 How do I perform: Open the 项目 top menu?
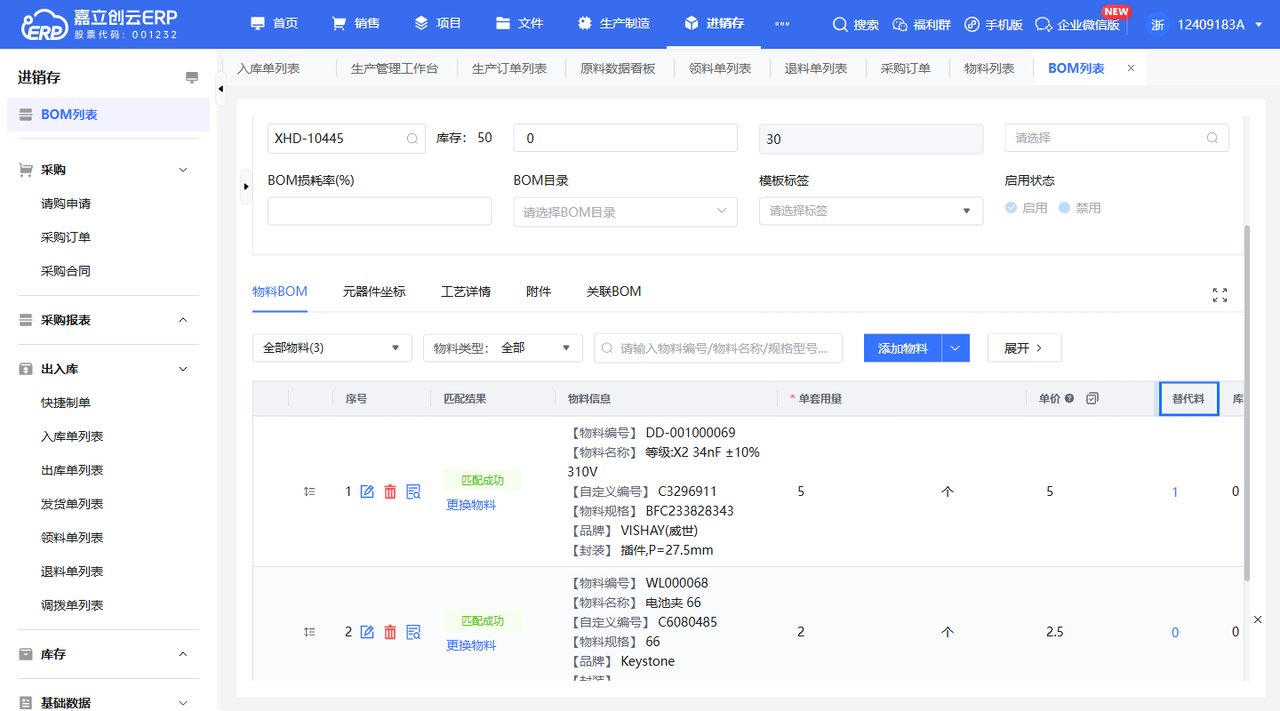438,23
